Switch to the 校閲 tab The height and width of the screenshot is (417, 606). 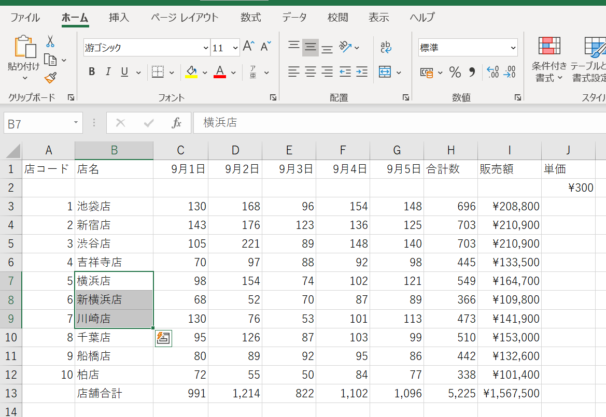338,17
